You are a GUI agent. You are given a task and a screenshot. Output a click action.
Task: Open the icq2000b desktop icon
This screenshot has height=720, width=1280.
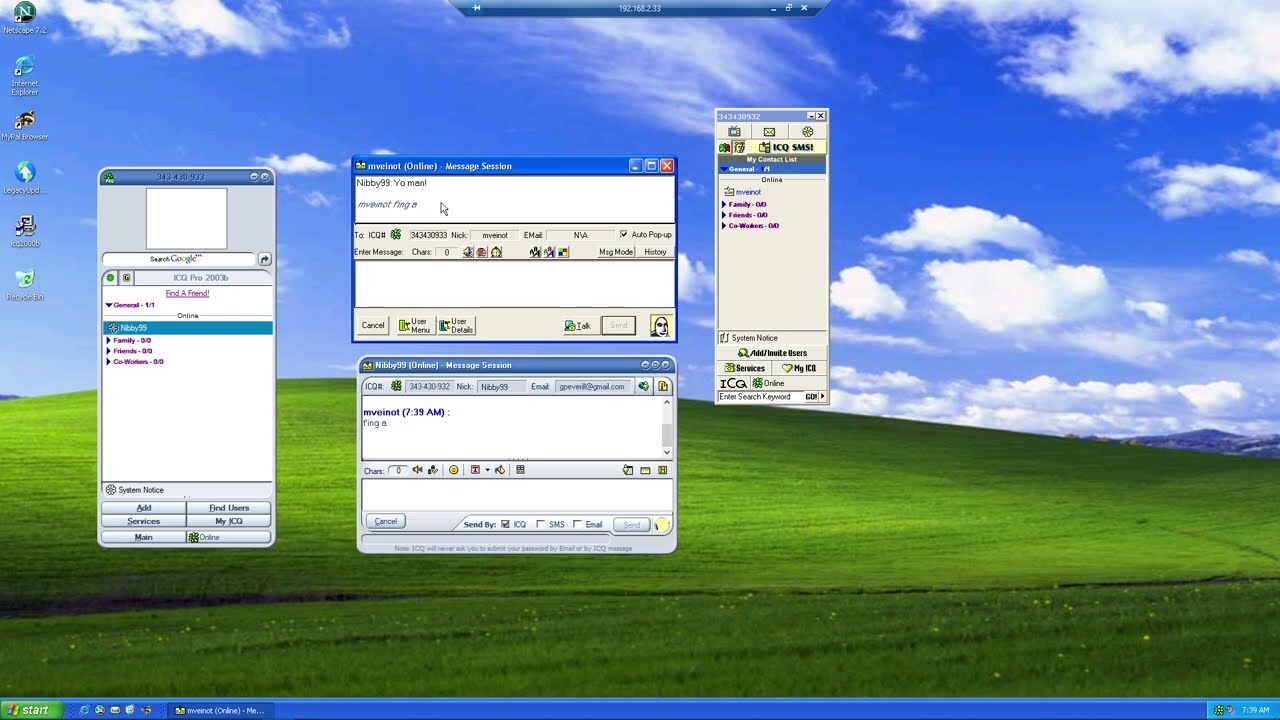tap(25, 232)
